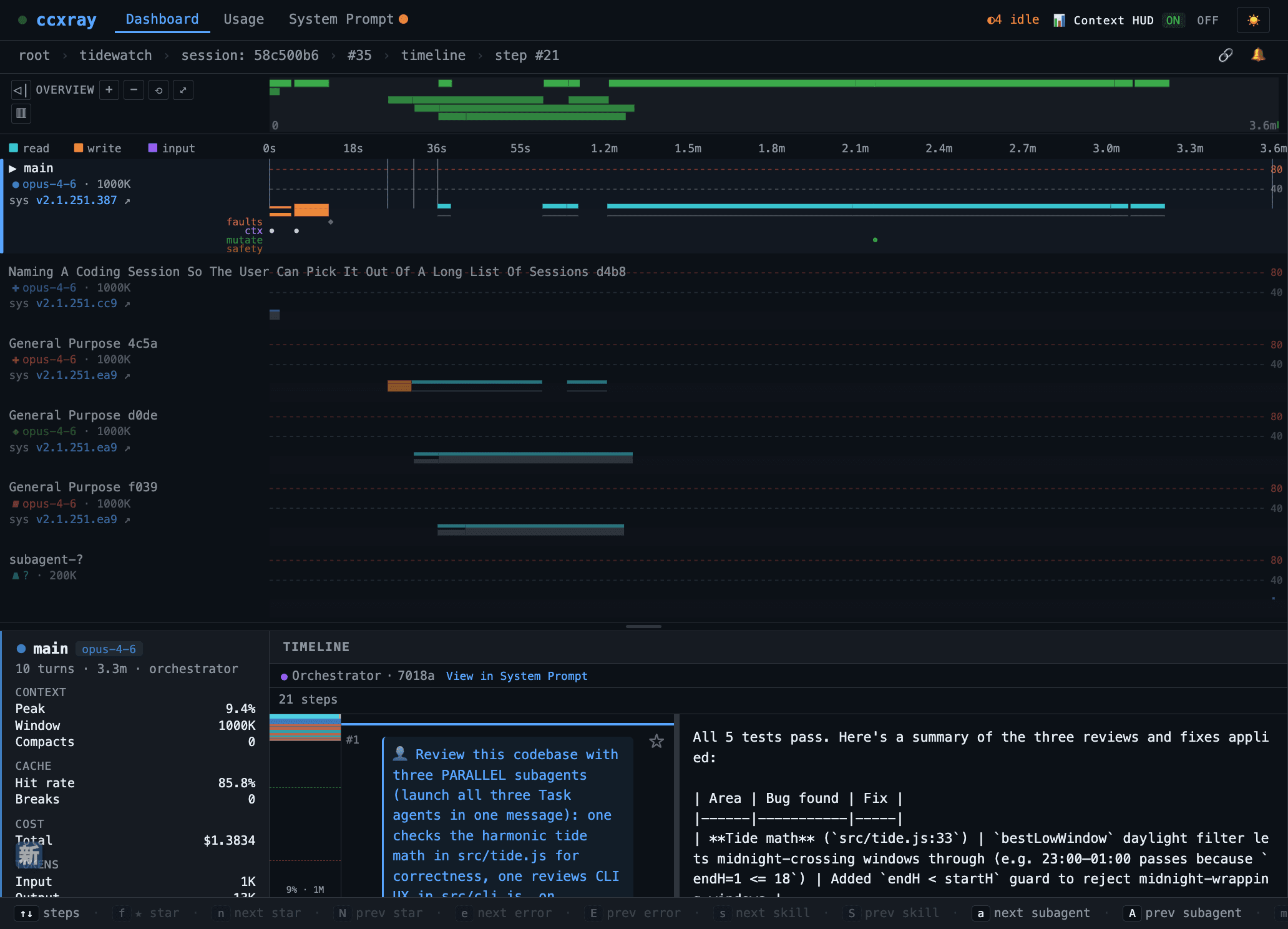Click View in System Prompt link
1288x929 pixels.
coord(517,676)
